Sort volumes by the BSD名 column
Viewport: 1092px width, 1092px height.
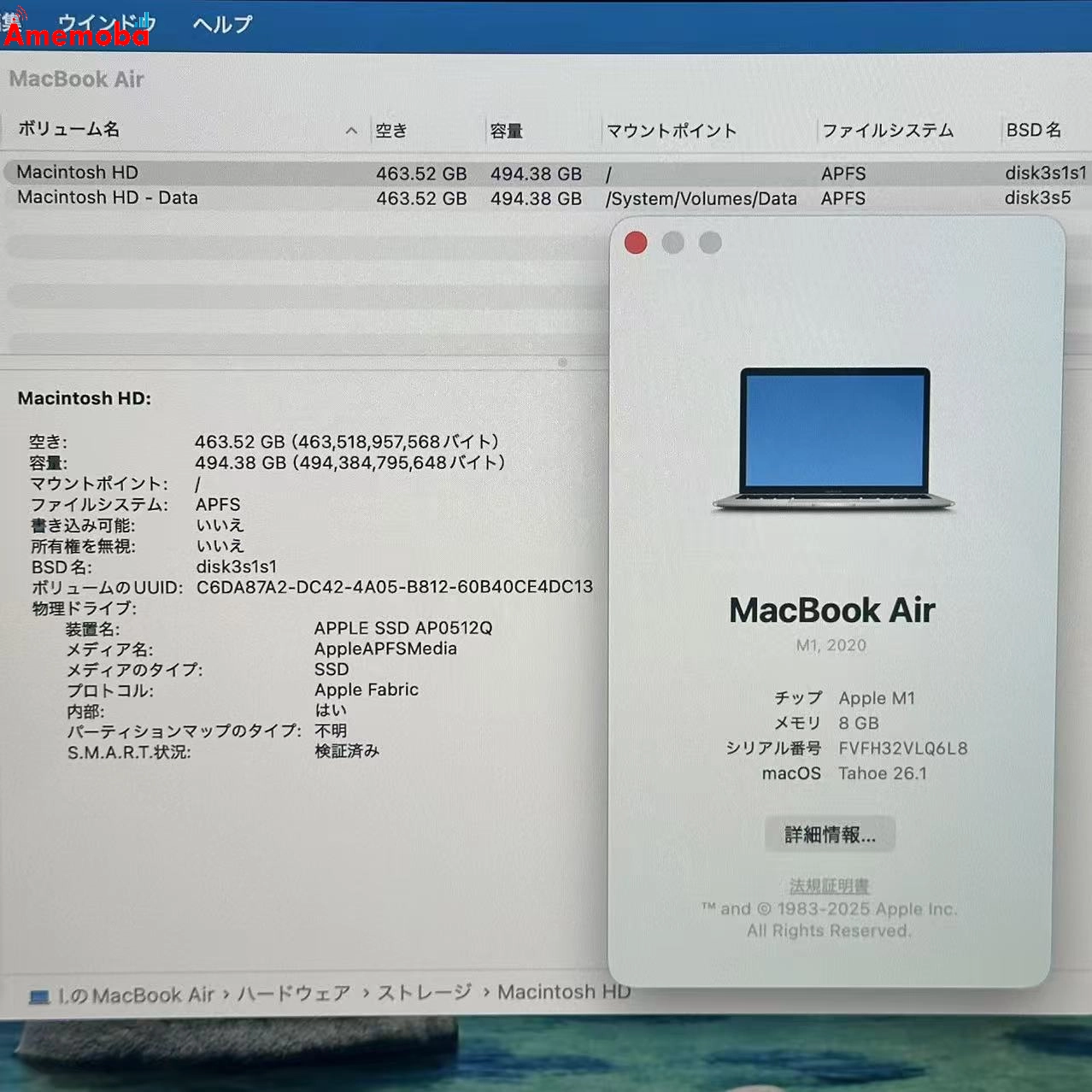click(1034, 130)
